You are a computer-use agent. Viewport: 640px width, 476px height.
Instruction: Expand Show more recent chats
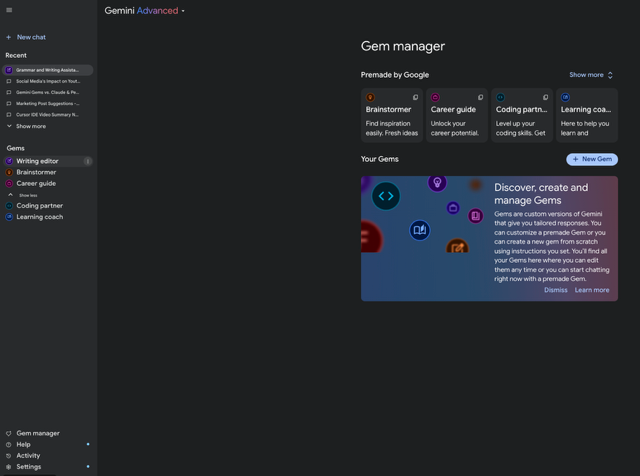[27, 126]
